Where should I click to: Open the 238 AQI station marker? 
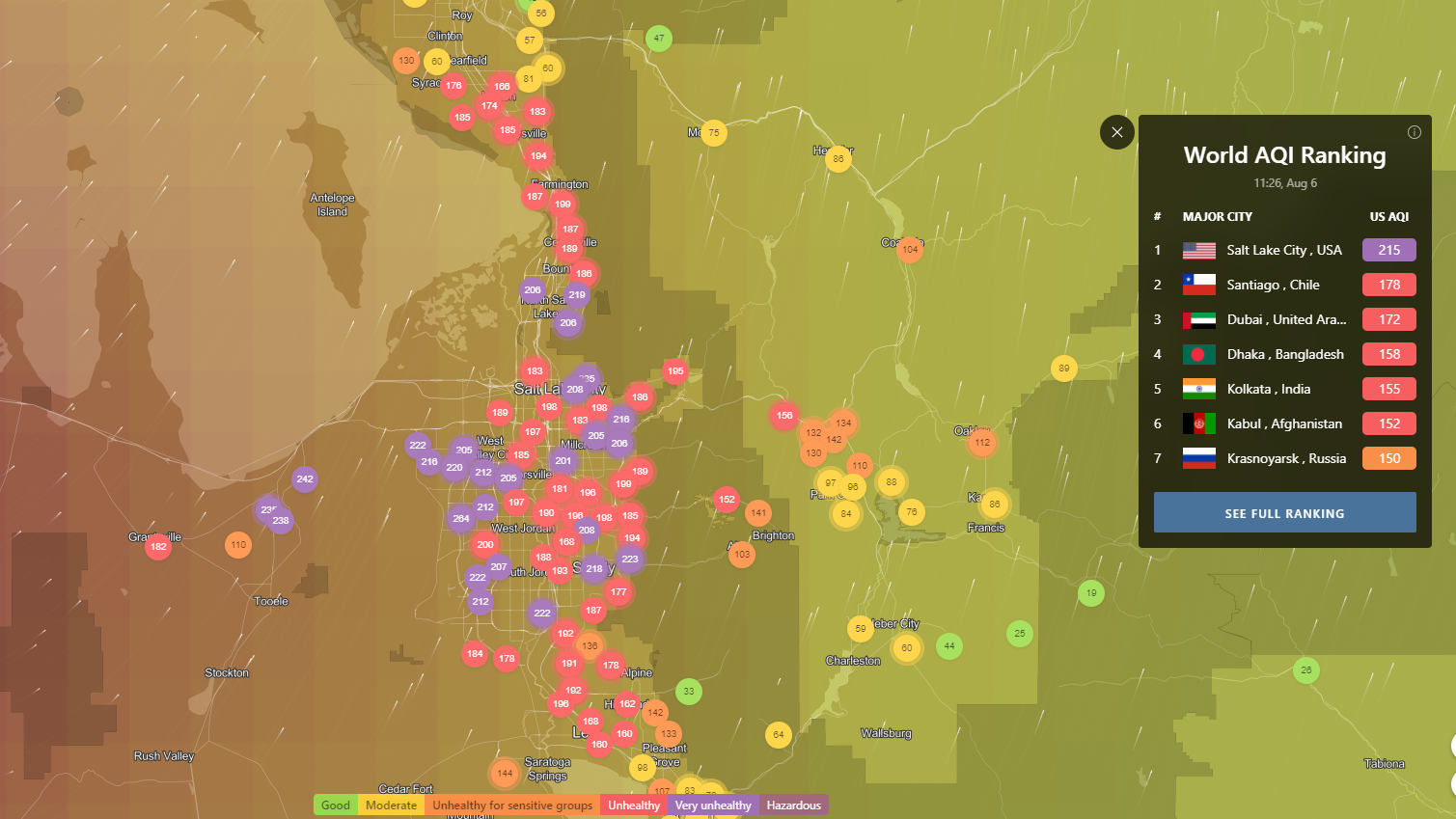click(281, 521)
